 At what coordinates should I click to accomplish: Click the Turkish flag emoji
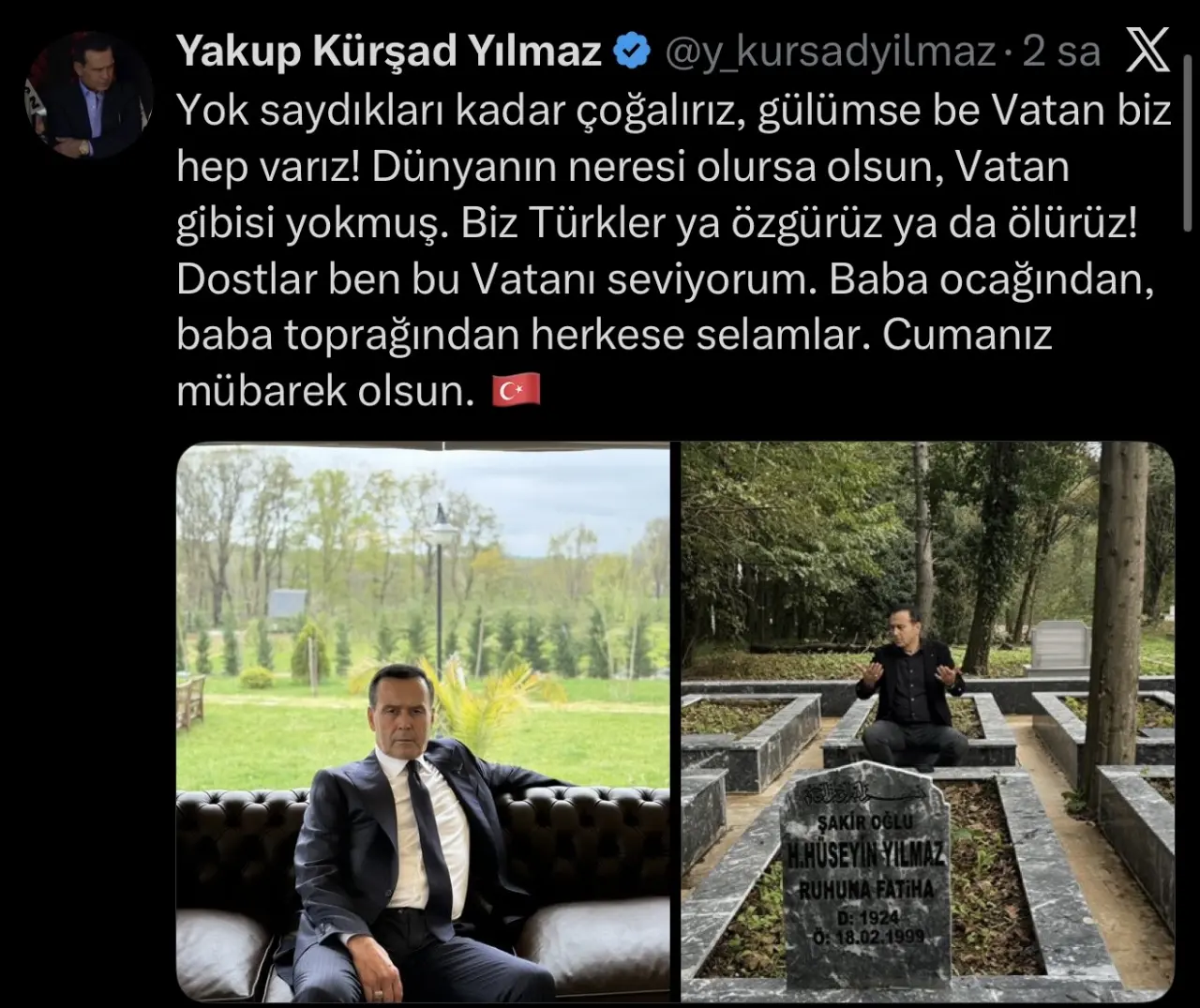point(517,390)
